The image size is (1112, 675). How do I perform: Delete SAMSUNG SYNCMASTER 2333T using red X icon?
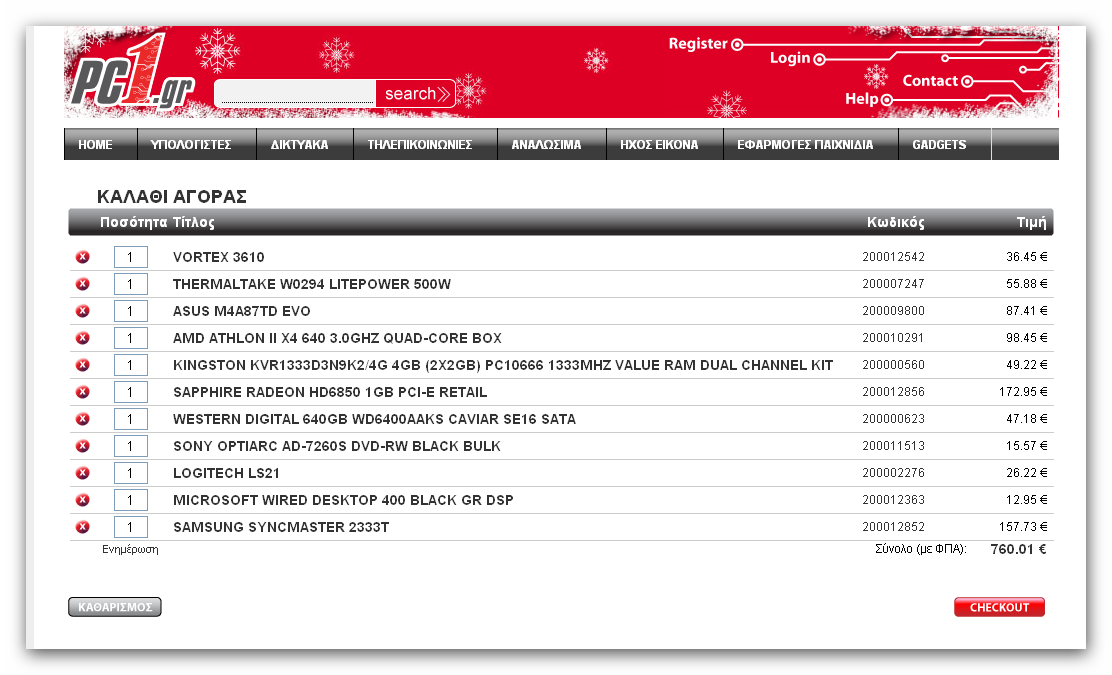(x=83, y=526)
